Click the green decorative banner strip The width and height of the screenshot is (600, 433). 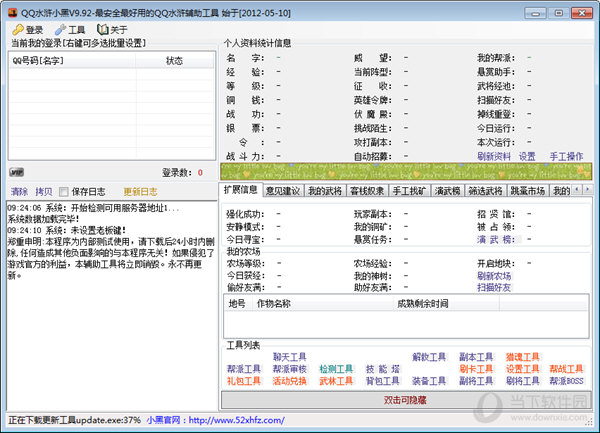(406, 171)
